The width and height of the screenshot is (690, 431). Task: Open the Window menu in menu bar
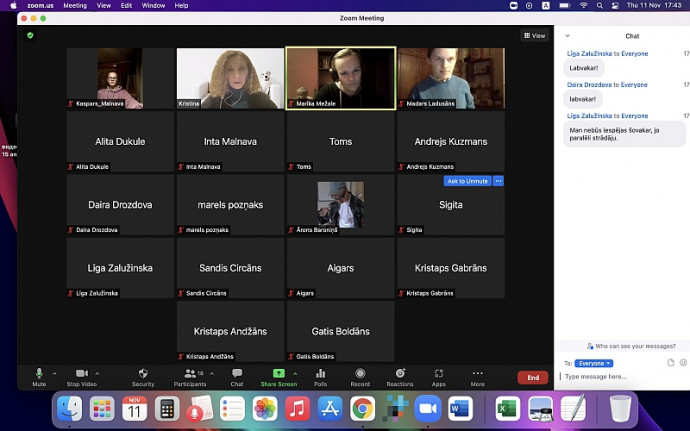(153, 5)
